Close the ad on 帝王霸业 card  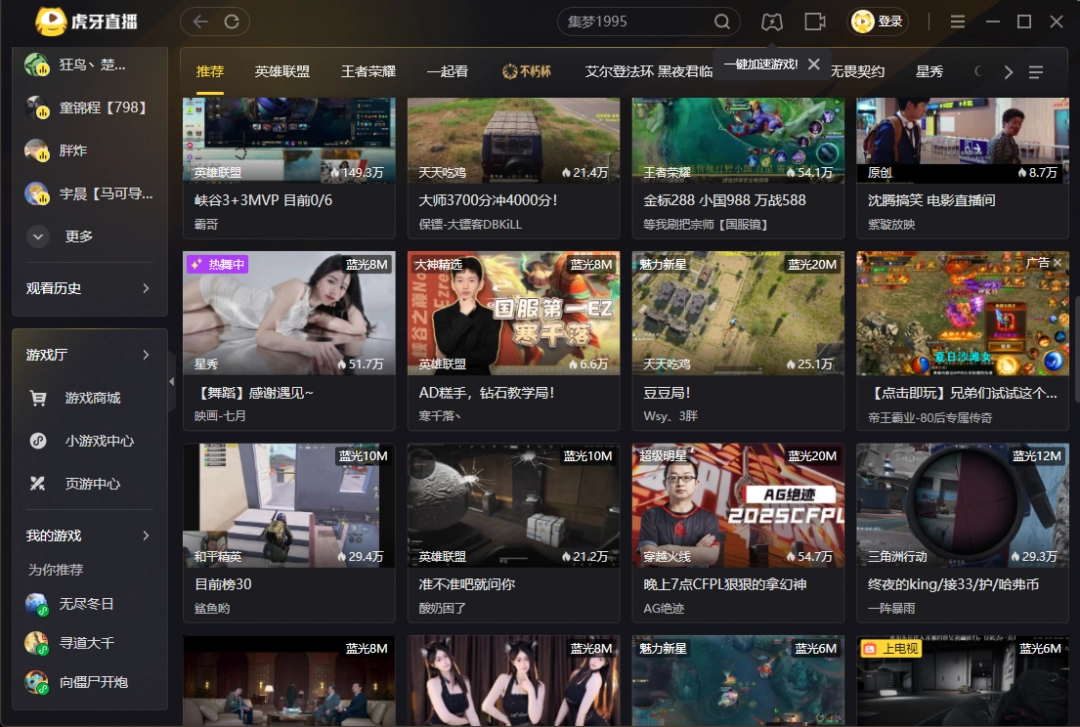1057,263
